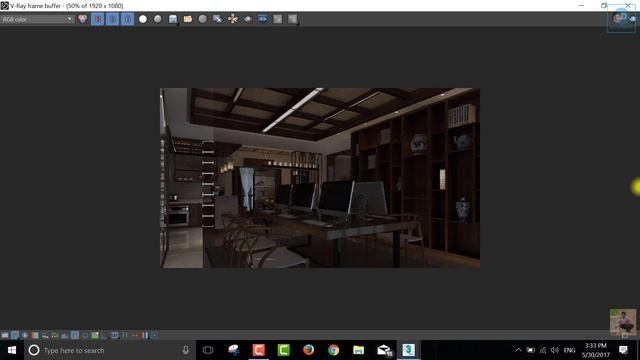Switch to alpha channel white circle
Screen dimensions: 640x360
click(143, 19)
